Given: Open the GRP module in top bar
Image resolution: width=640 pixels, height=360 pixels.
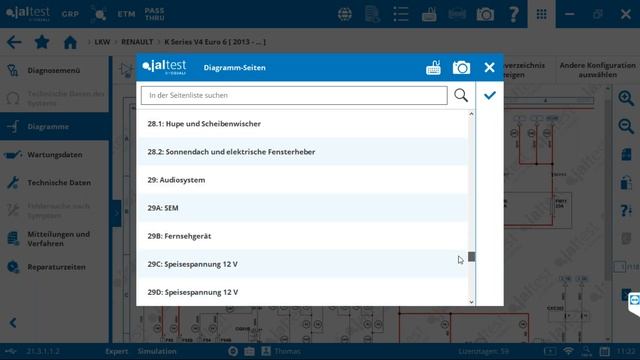Looking at the screenshot, I should 70,14.
